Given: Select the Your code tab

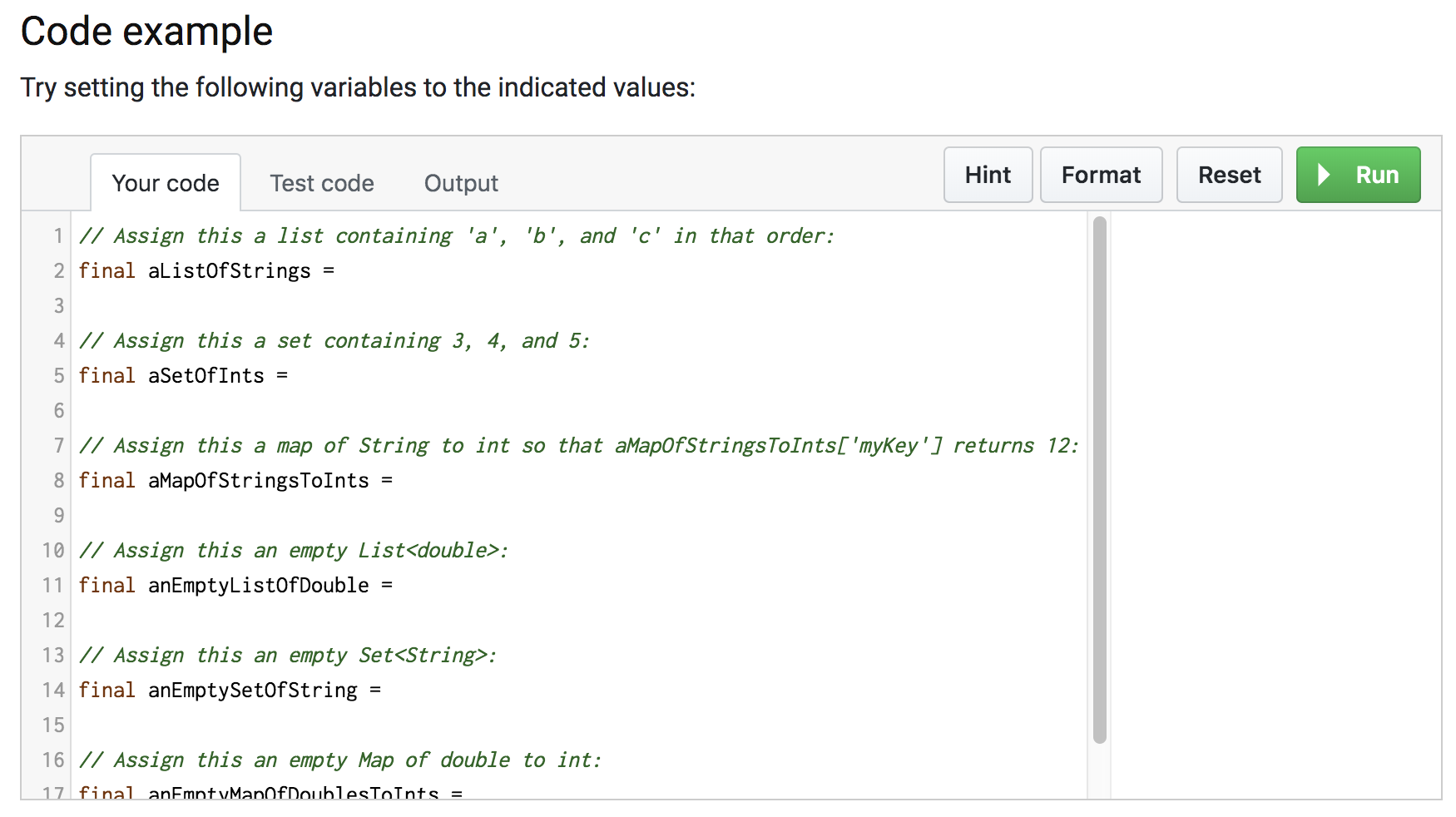Looking at the screenshot, I should tap(166, 182).
